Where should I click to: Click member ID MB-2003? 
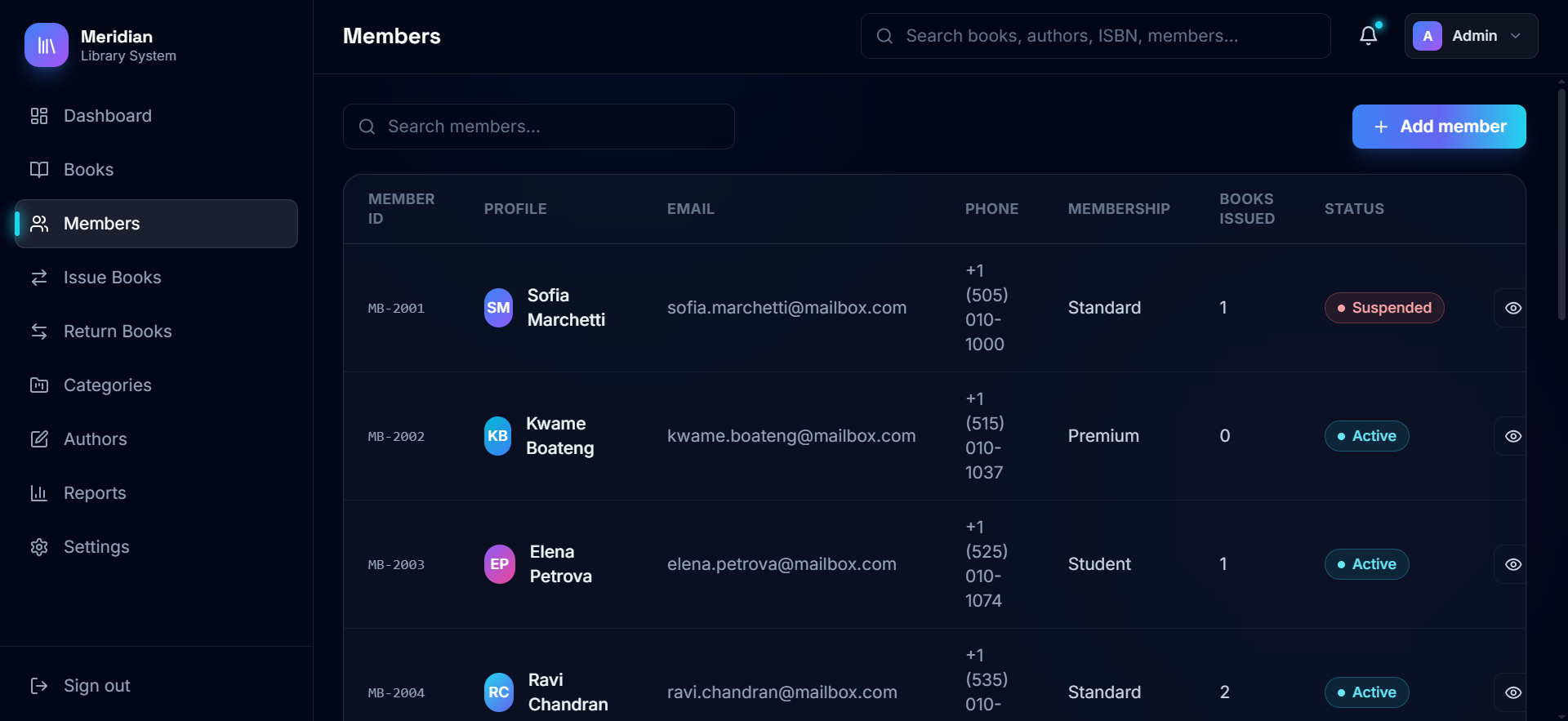click(x=396, y=565)
